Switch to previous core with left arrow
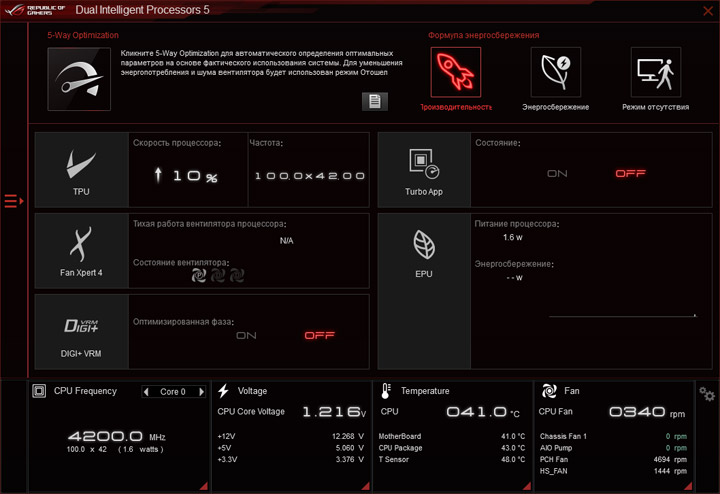 (146, 392)
